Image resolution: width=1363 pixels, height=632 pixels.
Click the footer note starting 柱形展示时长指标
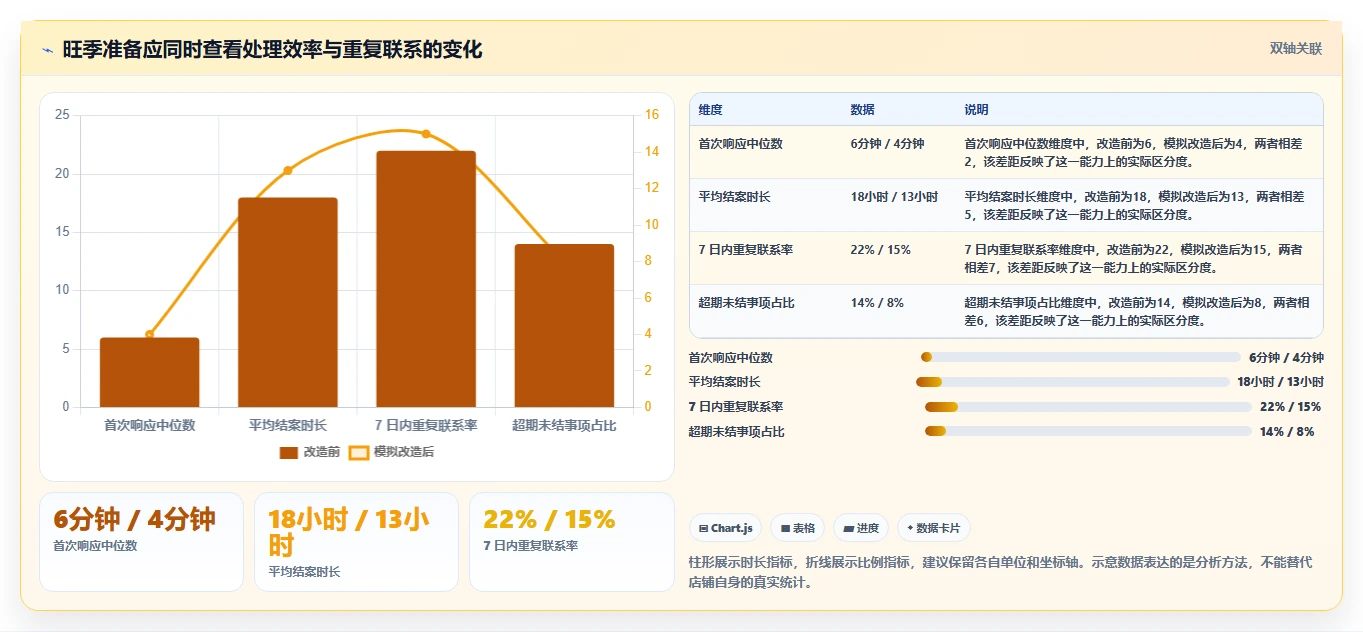point(1000,572)
